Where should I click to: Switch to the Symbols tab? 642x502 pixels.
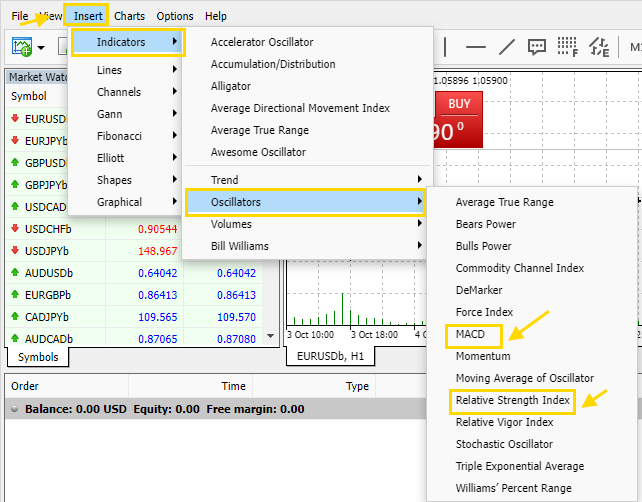pos(38,357)
